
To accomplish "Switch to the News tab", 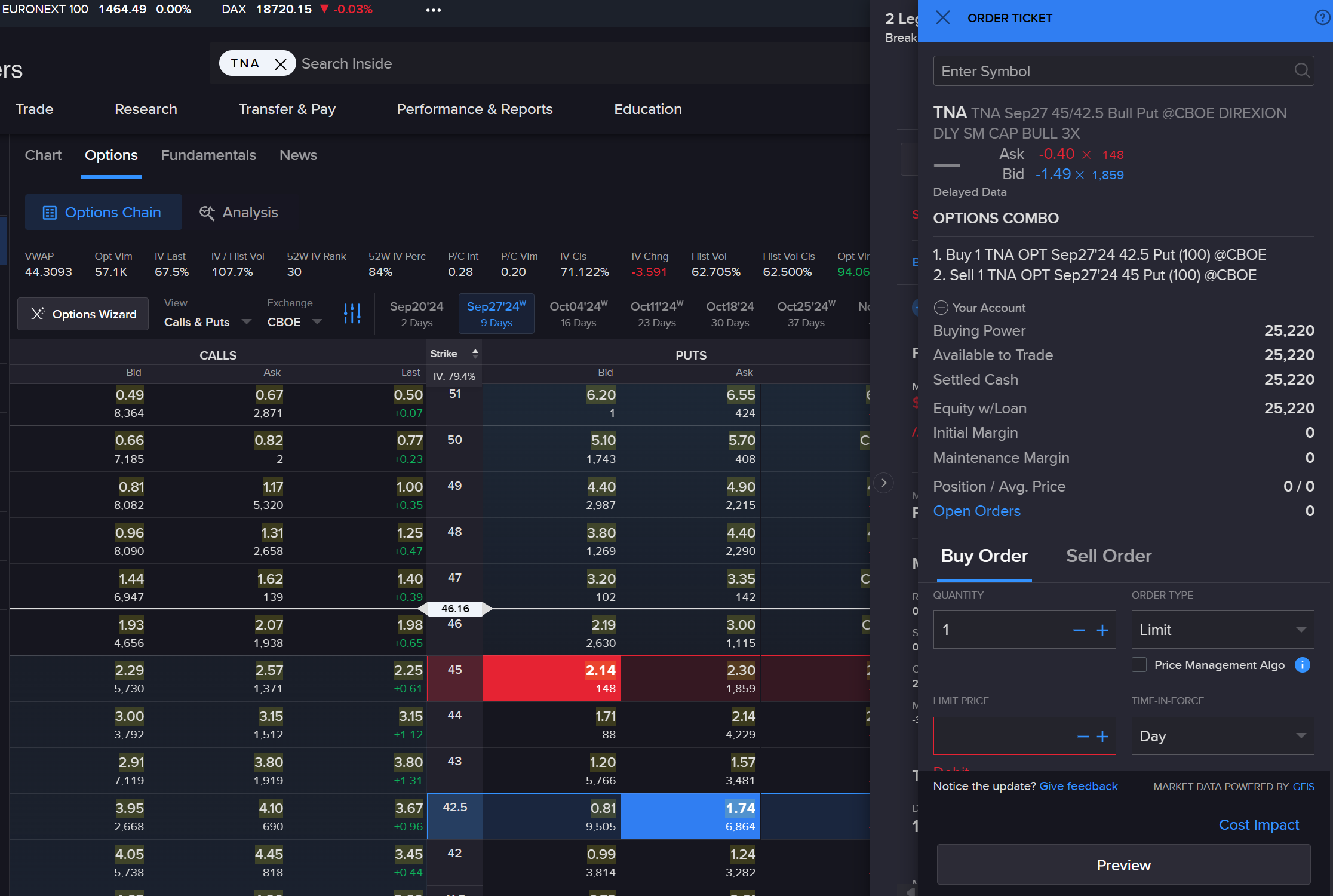I will 298,155.
